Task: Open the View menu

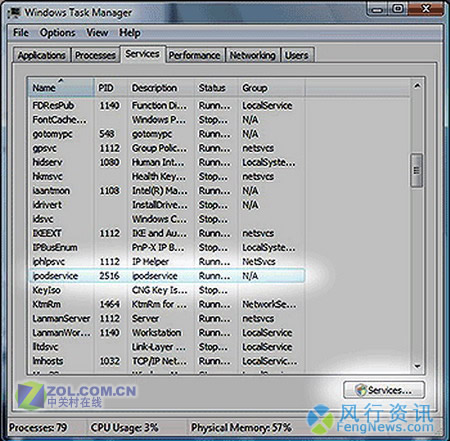Action: click(97, 33)
